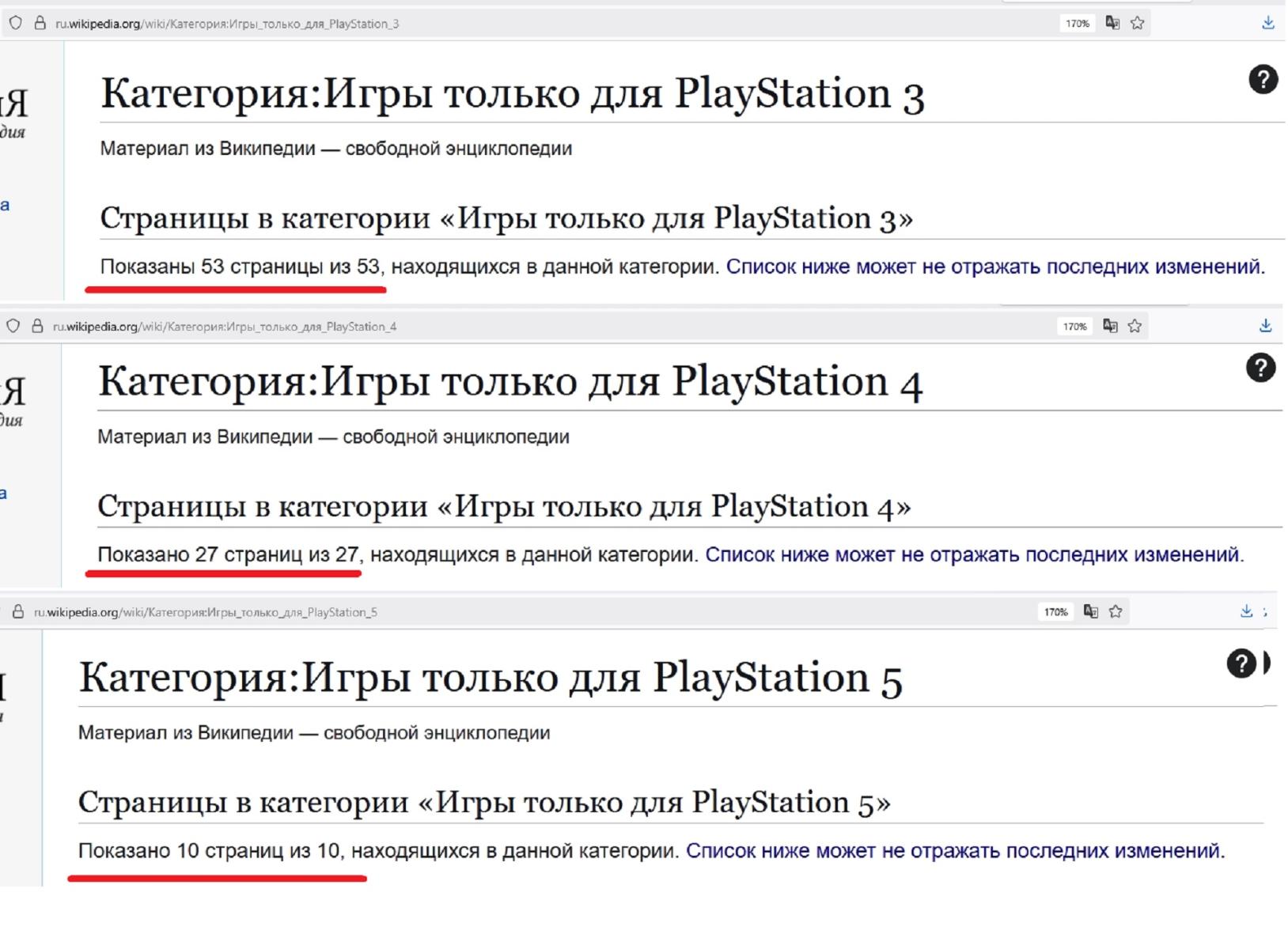Open downloads panel in the PlayStation 4 window
This screenshot has height=949, width=1288.
pos(1266,326)
